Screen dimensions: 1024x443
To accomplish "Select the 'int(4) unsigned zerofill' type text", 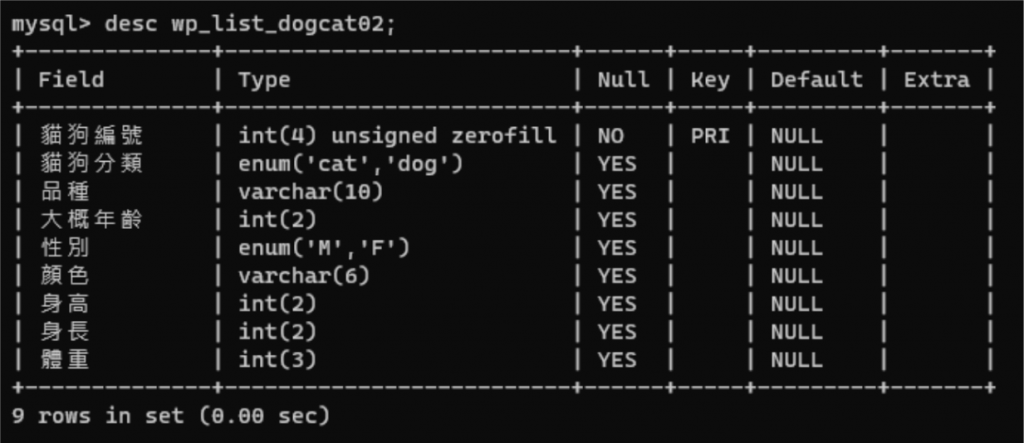I will click(x=397, y=135).
